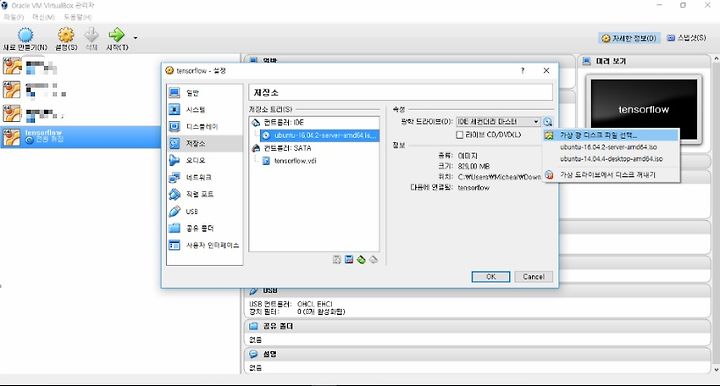Click the first grey icon under storage tree
Image resolution: width=720 pixels, height=386 pixels.
(x=337, y=260)
